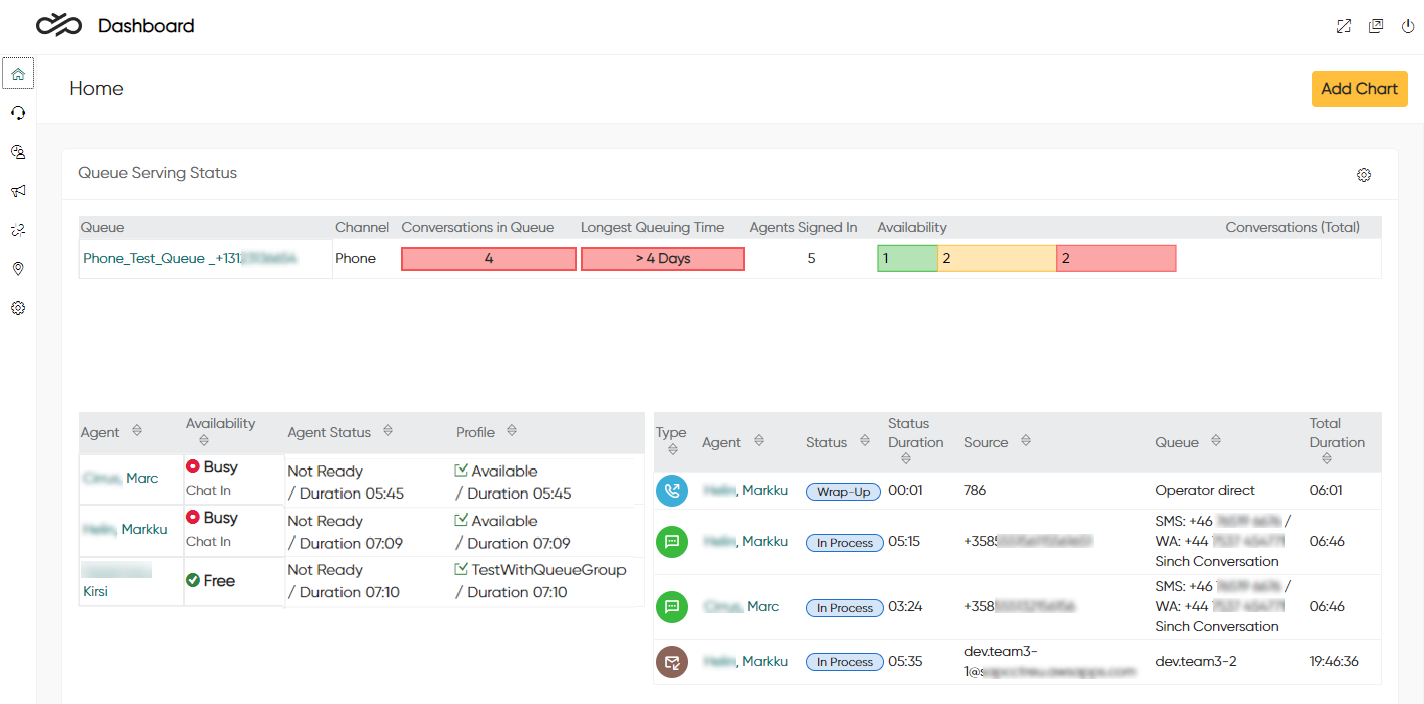This screenshot has height=704, width=1424.
Task: Sort by Agent column beside Type
Action: point(758,441)
